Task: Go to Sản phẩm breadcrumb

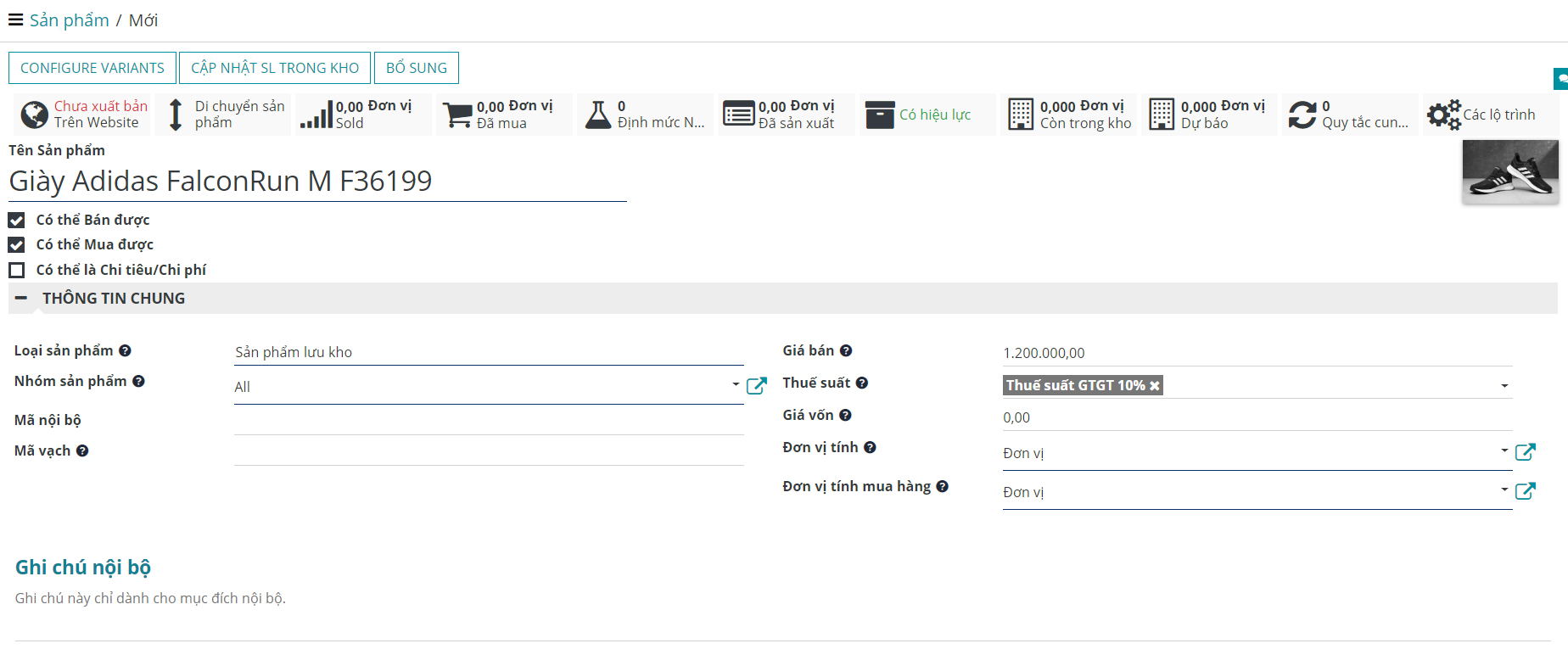Action: [x=70, y=20]
